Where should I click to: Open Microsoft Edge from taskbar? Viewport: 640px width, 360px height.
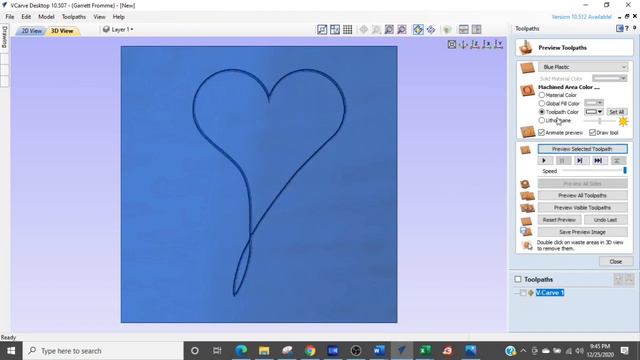tap(241, 351)
